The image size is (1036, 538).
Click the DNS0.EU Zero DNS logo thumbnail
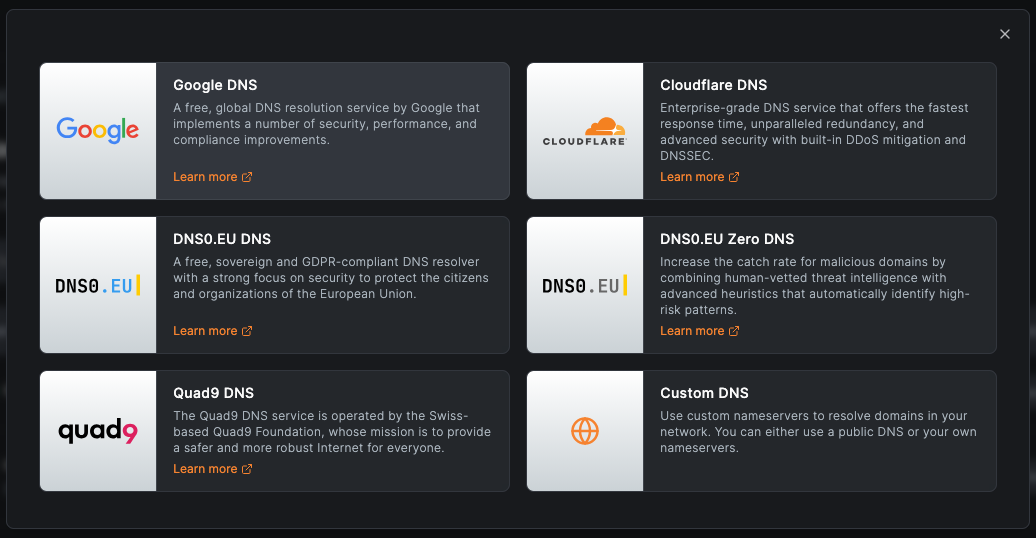tap(585, 285)
